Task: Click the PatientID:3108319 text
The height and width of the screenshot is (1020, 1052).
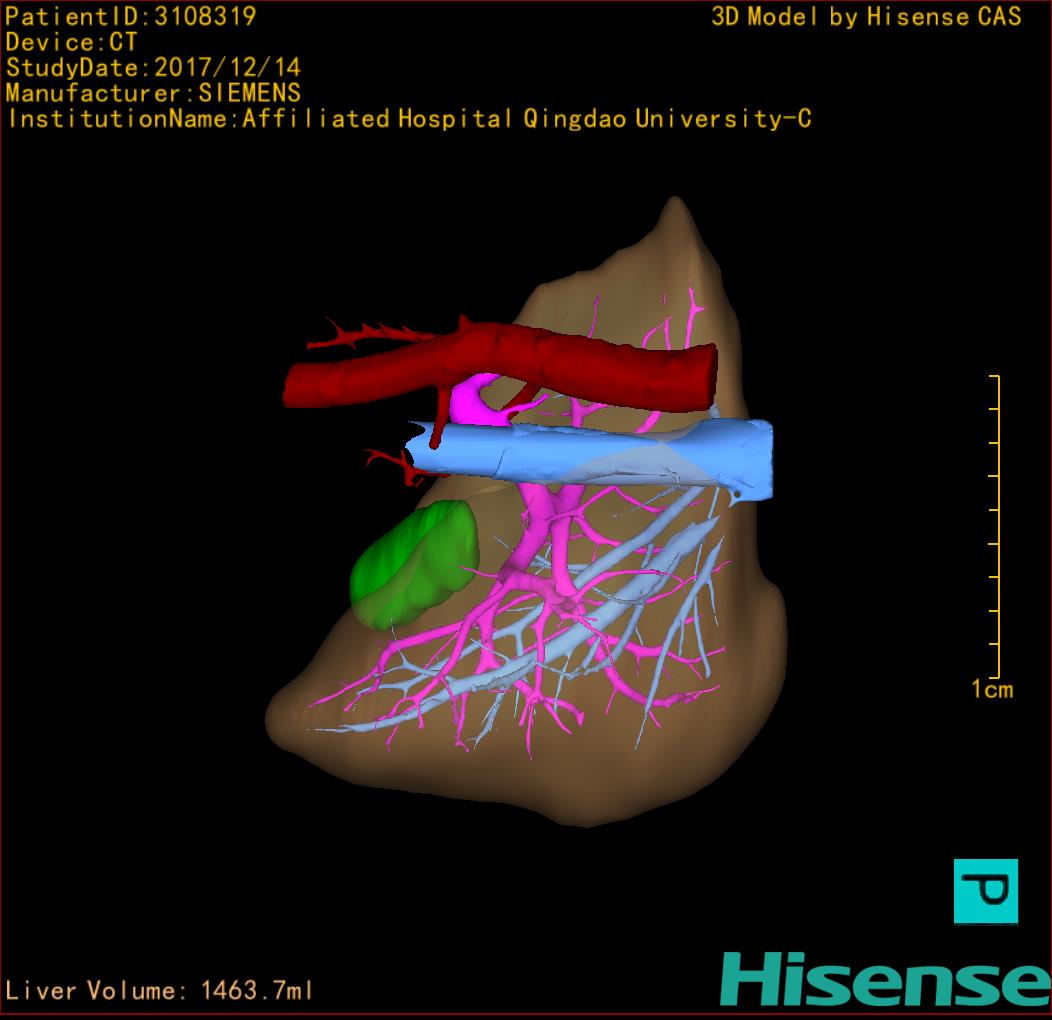Action: [131, 16]
